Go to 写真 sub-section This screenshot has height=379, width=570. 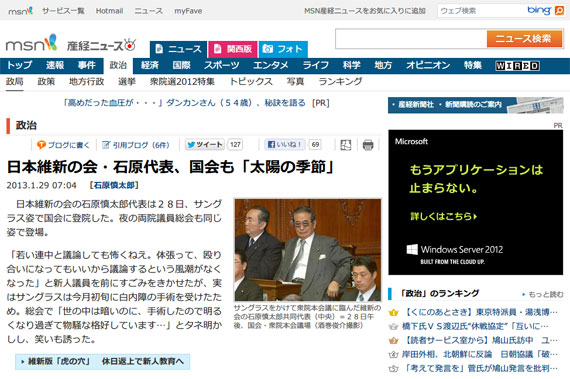pos(295,82)
